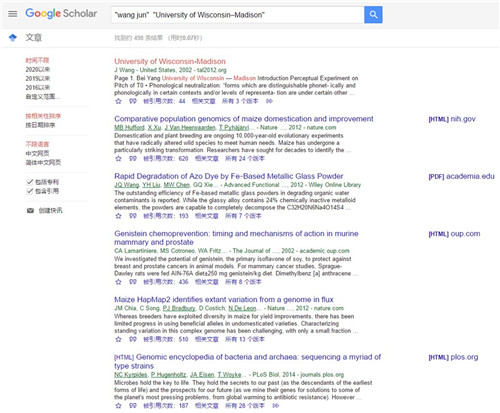The image size is (500, 413).
Task: Open Genistein chemoprevention article title
Action: [236, 238]
